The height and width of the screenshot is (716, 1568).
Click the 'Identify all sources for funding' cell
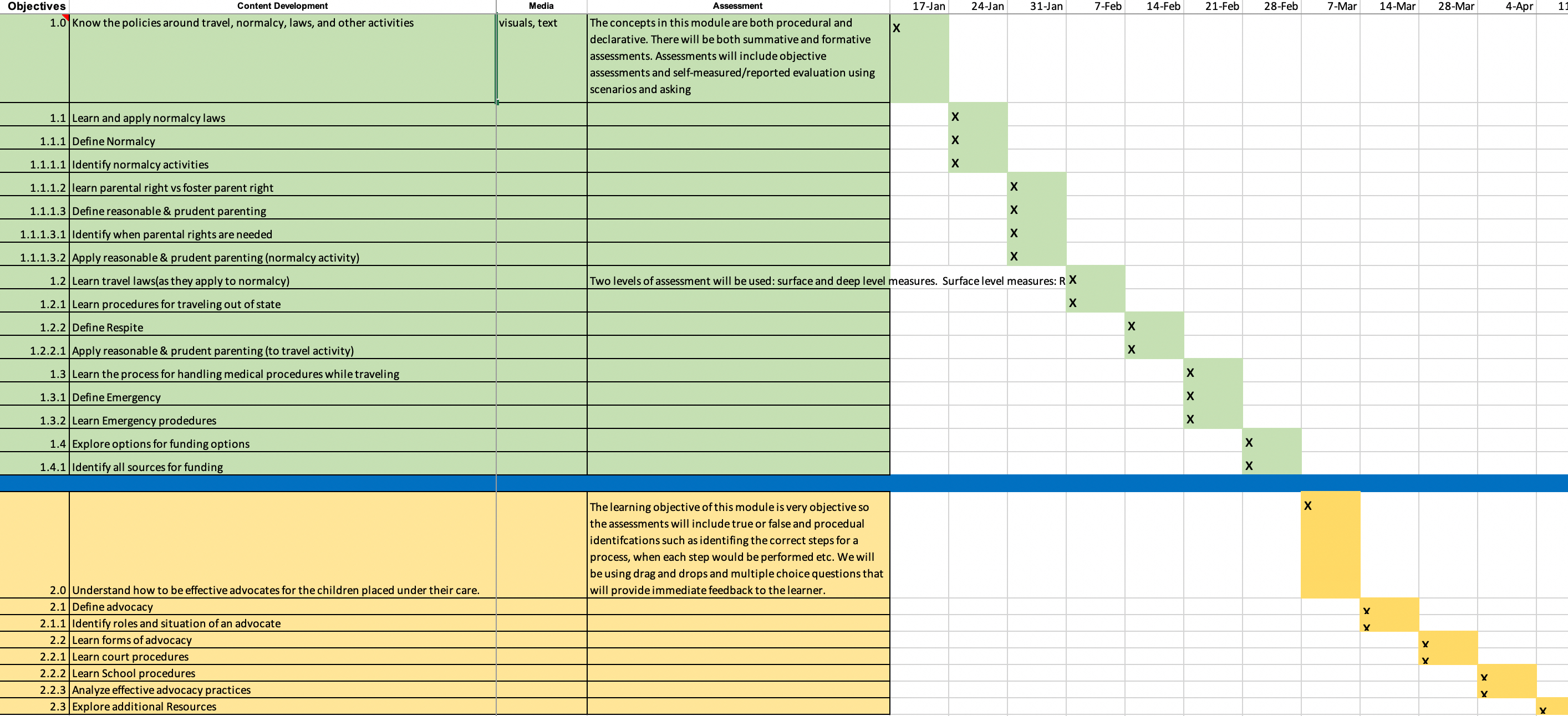[x=282, y=466]
